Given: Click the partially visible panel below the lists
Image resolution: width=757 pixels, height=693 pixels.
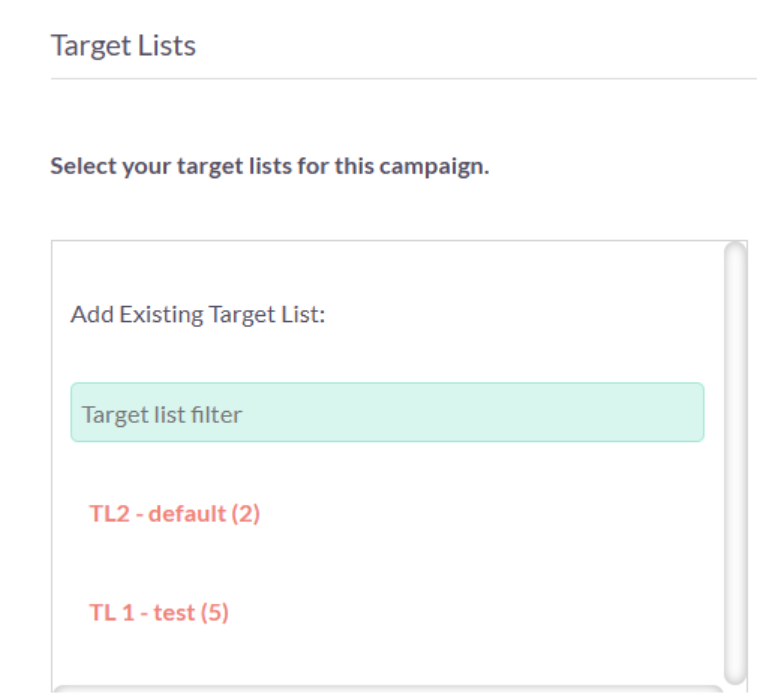Looking at the screenshot, I should point(387,688).
